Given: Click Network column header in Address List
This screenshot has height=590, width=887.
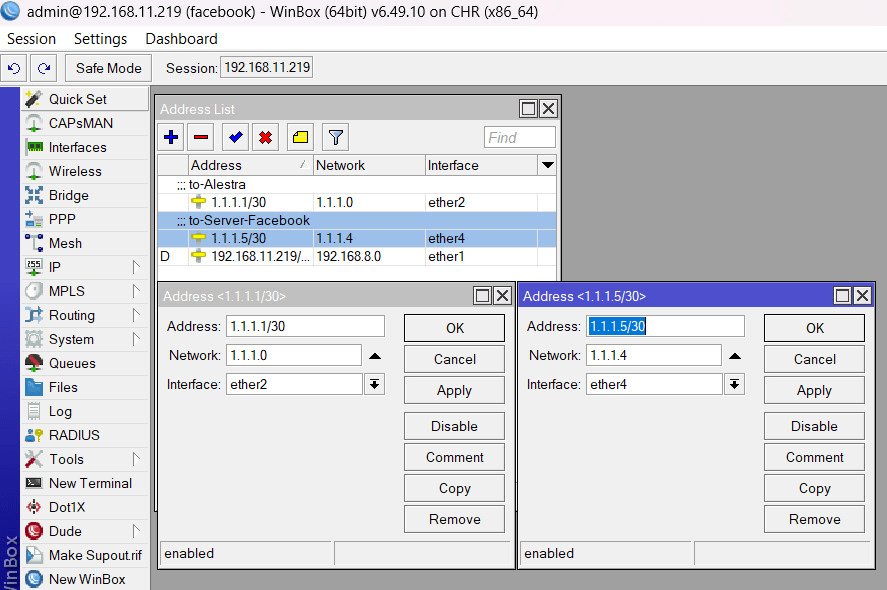Looking at the screenshot, I should click(369, 165).
